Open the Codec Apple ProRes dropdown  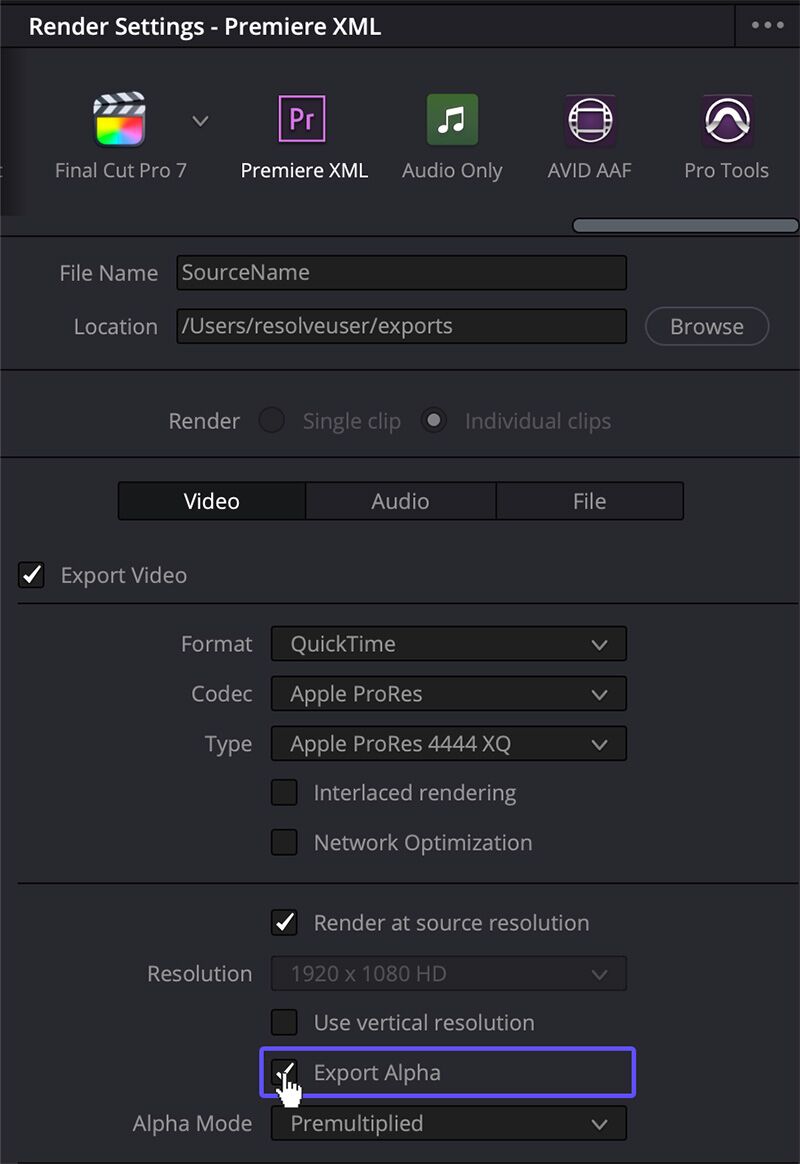point(449,693)
